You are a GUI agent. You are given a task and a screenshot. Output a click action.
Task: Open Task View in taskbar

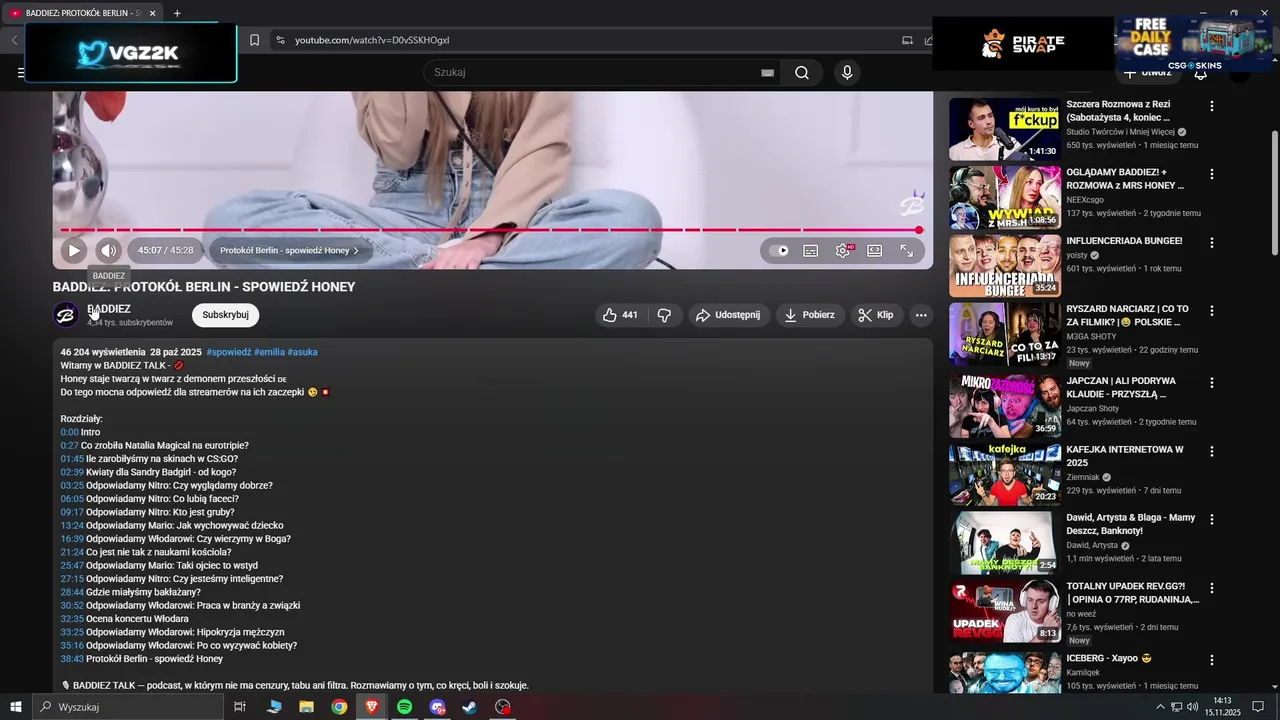point(240,707)
